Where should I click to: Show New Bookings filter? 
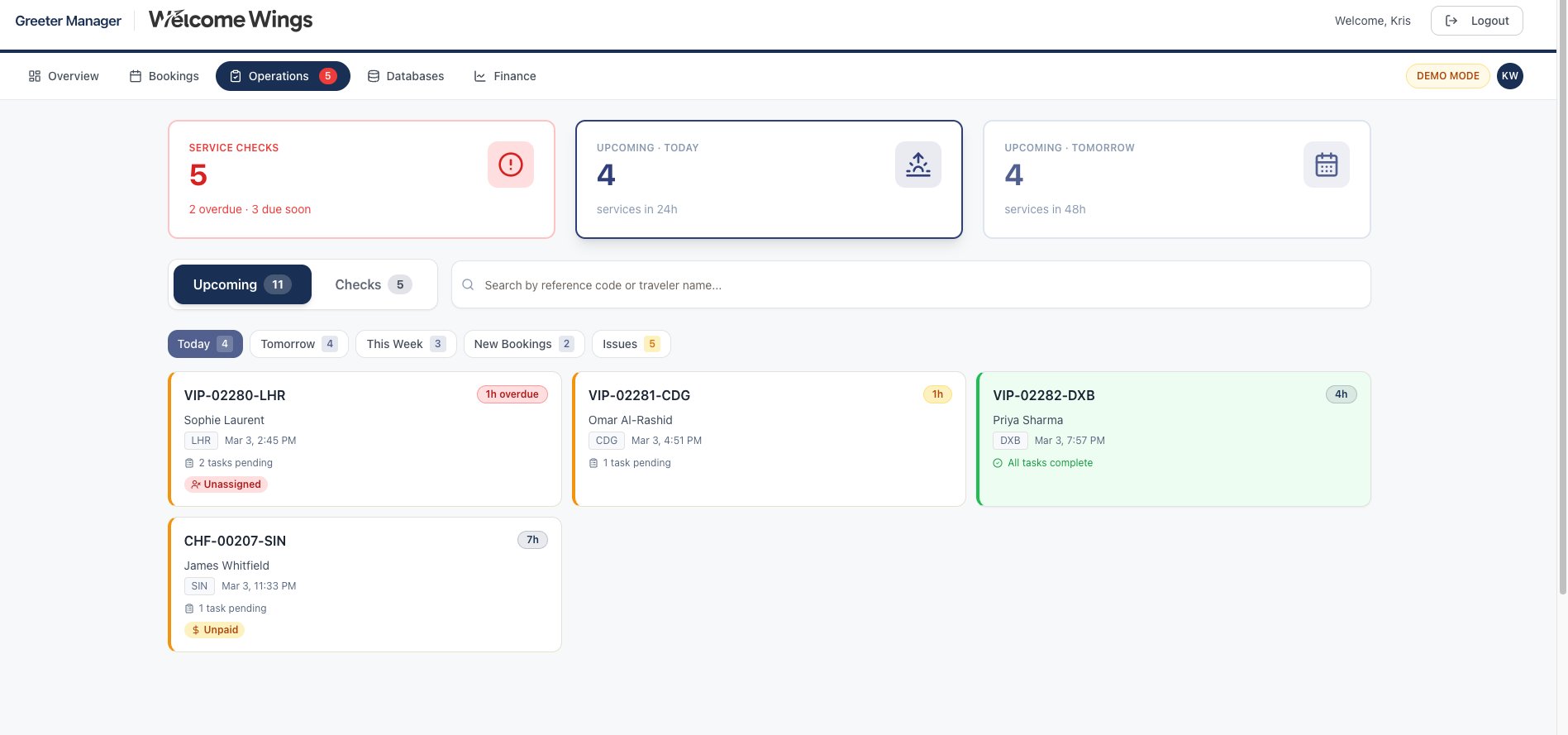(x=523, y=344)
